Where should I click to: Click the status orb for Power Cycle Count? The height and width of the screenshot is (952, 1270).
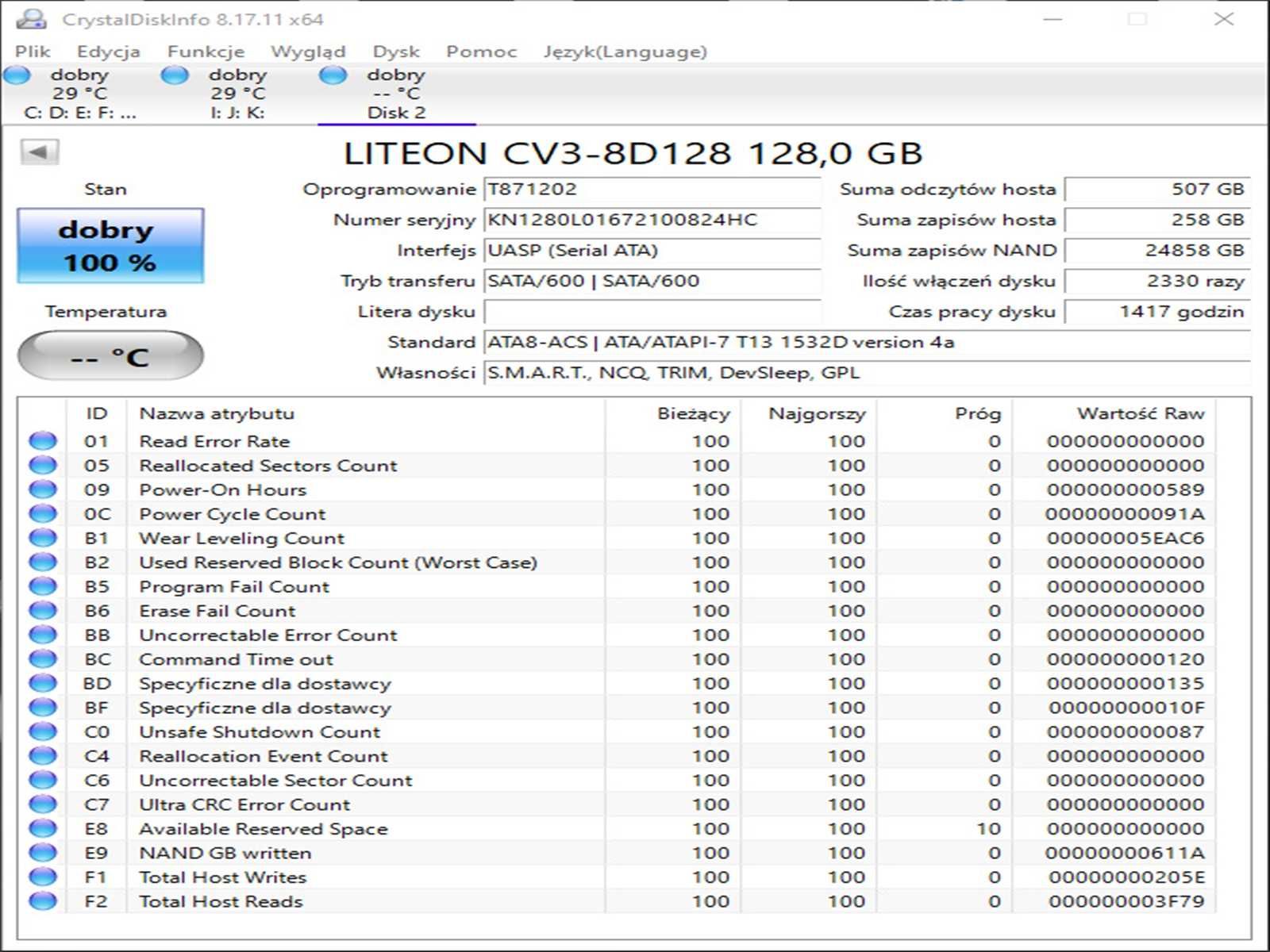pyautogui.click(x=43, y=513)
